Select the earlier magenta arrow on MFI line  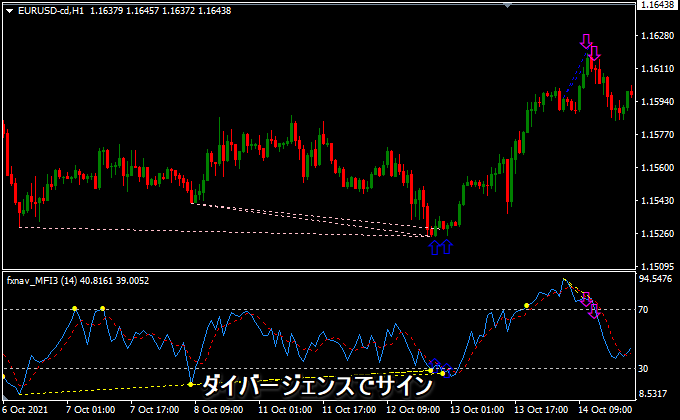[x=586, y=299]
